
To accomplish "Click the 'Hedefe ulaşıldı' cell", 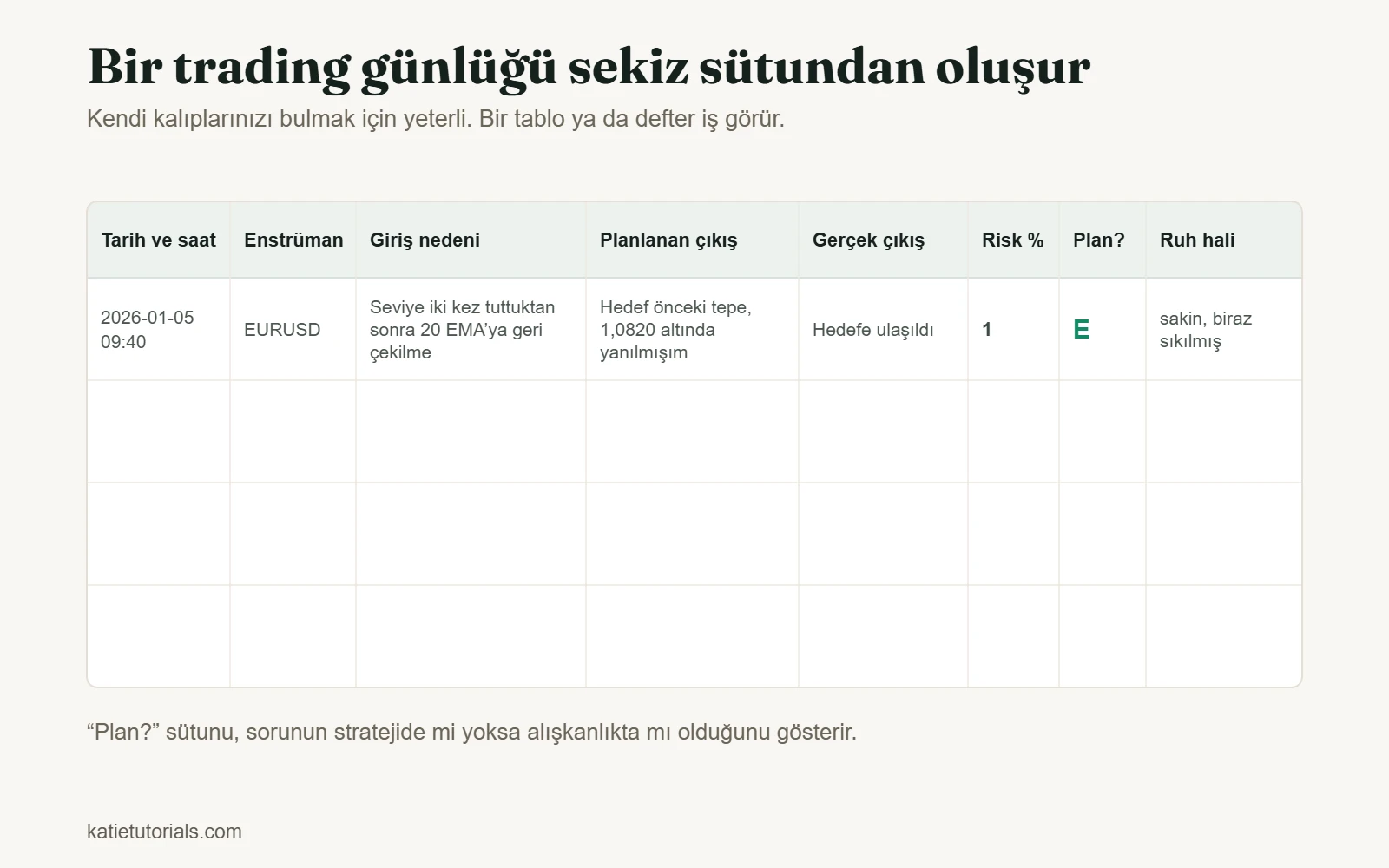I will (x=884, y=330).
